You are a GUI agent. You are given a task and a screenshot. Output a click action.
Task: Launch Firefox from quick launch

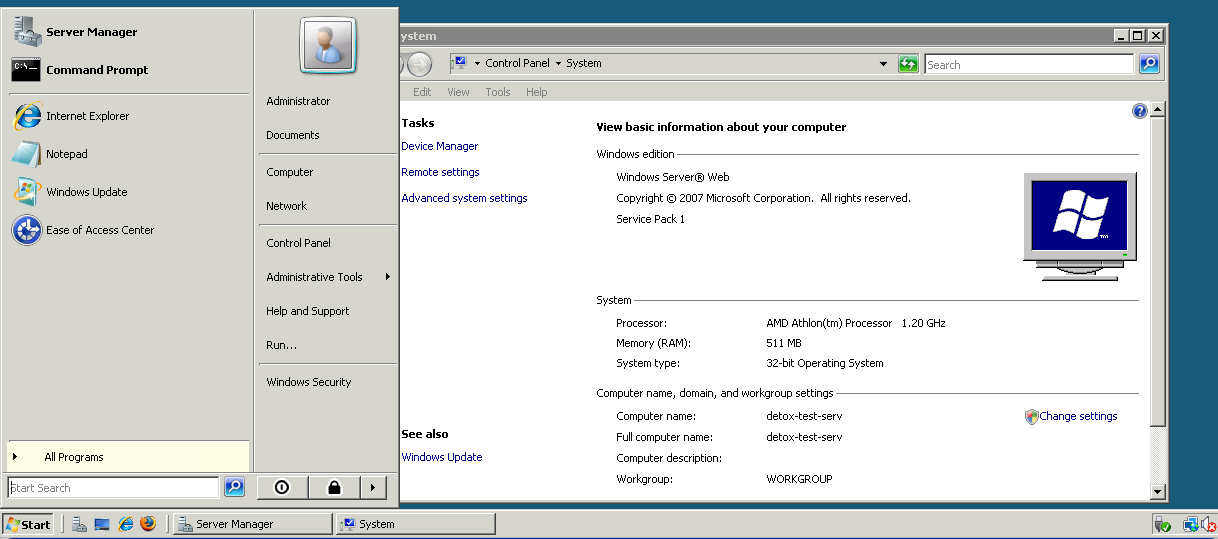[149, 524]
